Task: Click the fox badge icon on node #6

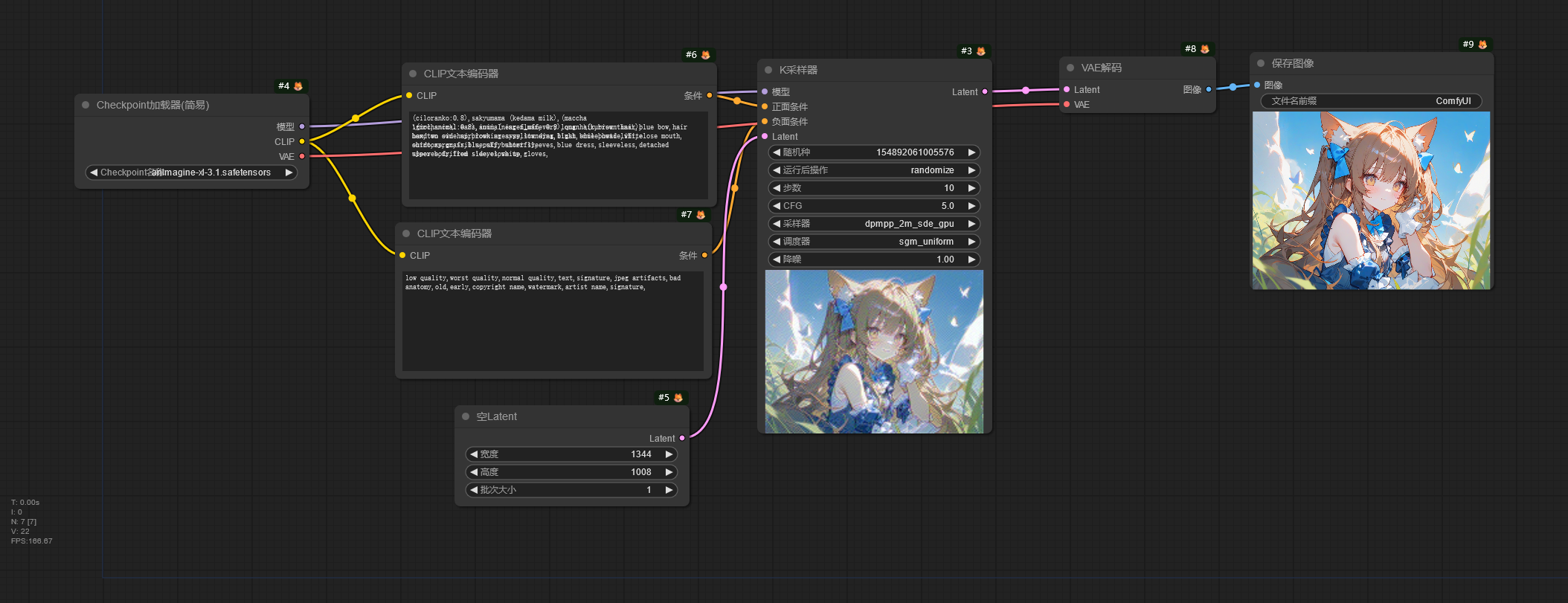Action: tap(706, 55)
